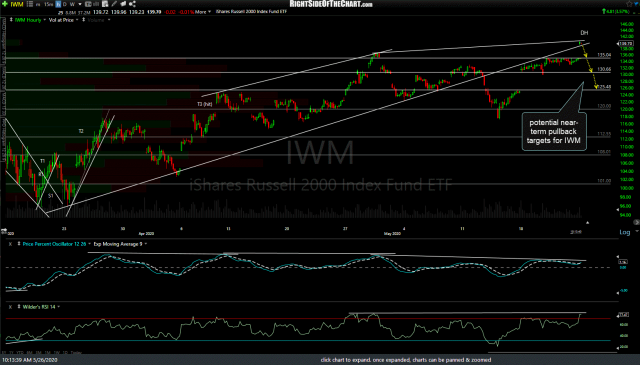The image size is (640, 365).
Task: Click the 120.00 support level label
Action: pyautogui.click(x=604, y=106)
